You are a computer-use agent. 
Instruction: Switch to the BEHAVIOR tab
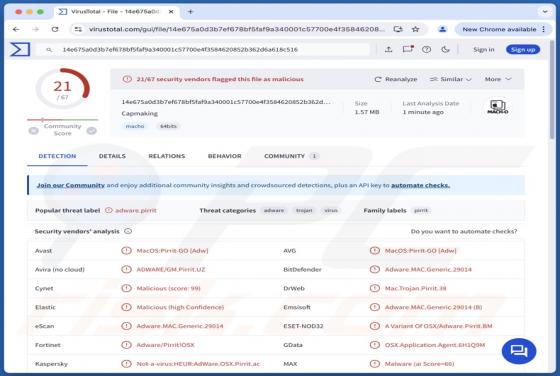(x=225, y=156)
